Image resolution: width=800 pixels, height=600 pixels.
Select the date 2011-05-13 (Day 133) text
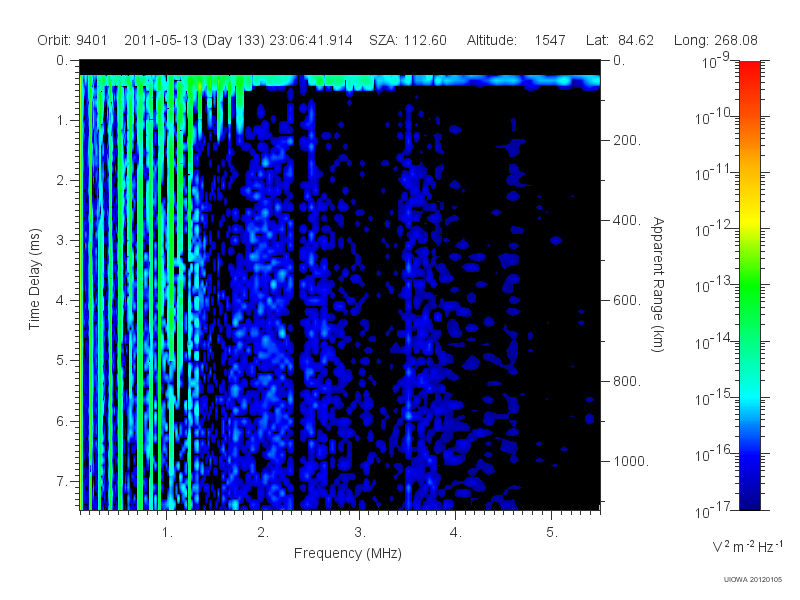[x=194, y=41]
